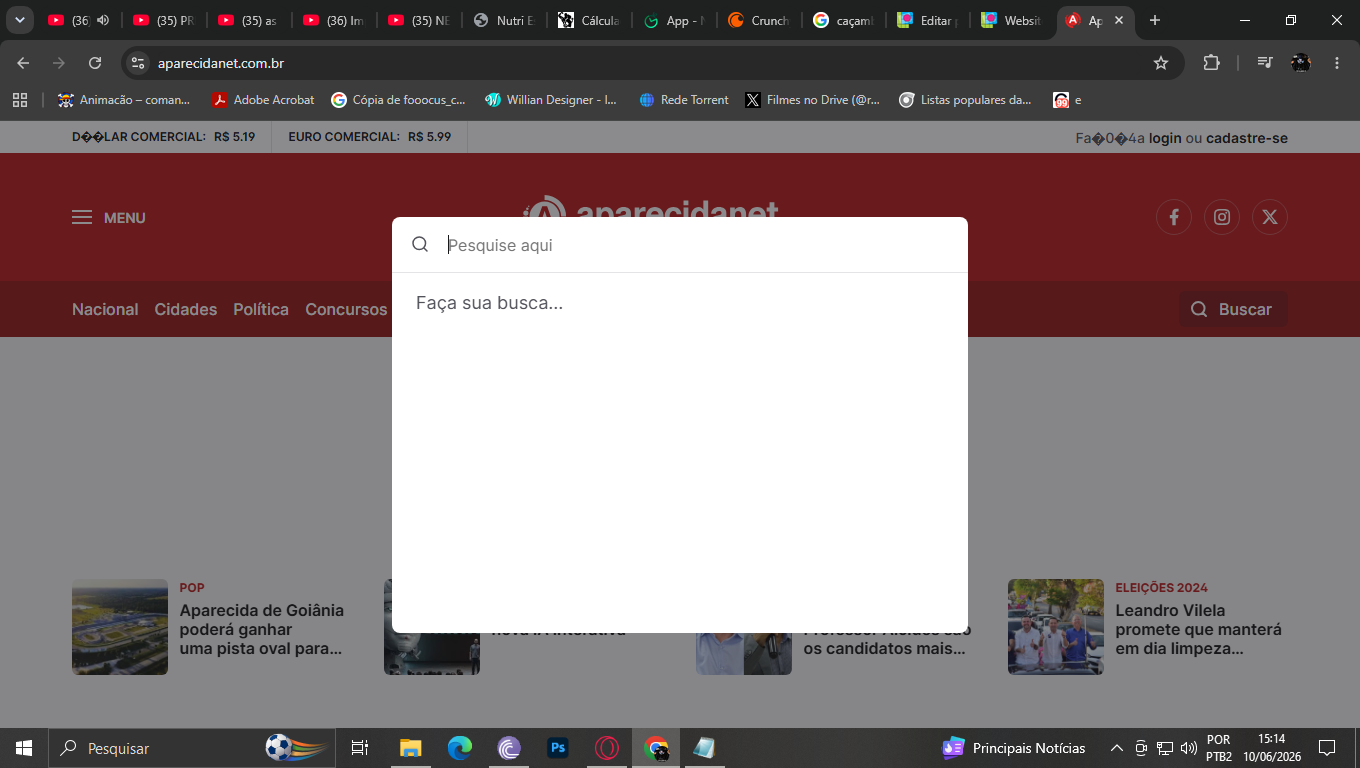This screenshot has width=1360, height=768.
Task: Switch to the Crunch tab
Action: click(759, 20)
